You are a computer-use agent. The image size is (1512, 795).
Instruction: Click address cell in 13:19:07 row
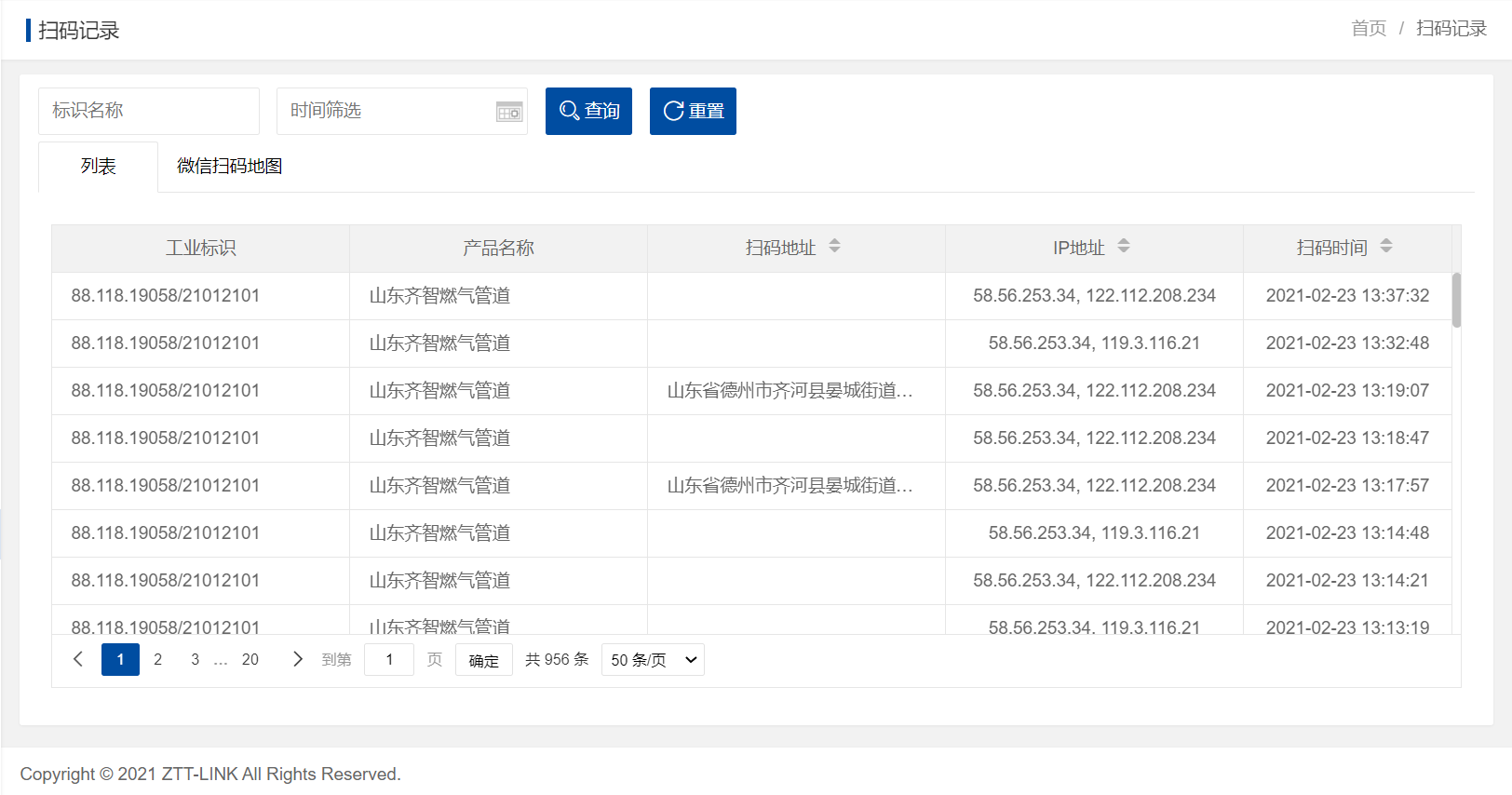coord(797,391)
